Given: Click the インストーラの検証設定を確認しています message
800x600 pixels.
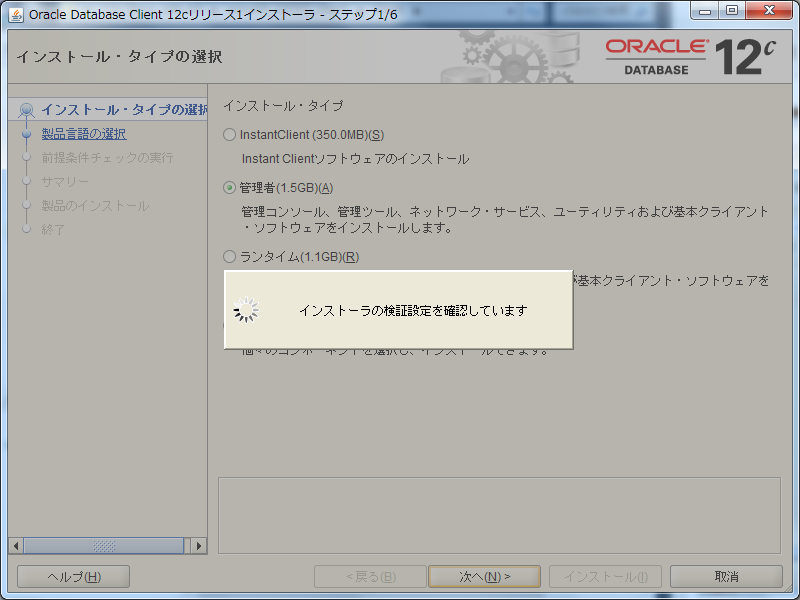Looking at the screenshot, I should tap(413, 310).
